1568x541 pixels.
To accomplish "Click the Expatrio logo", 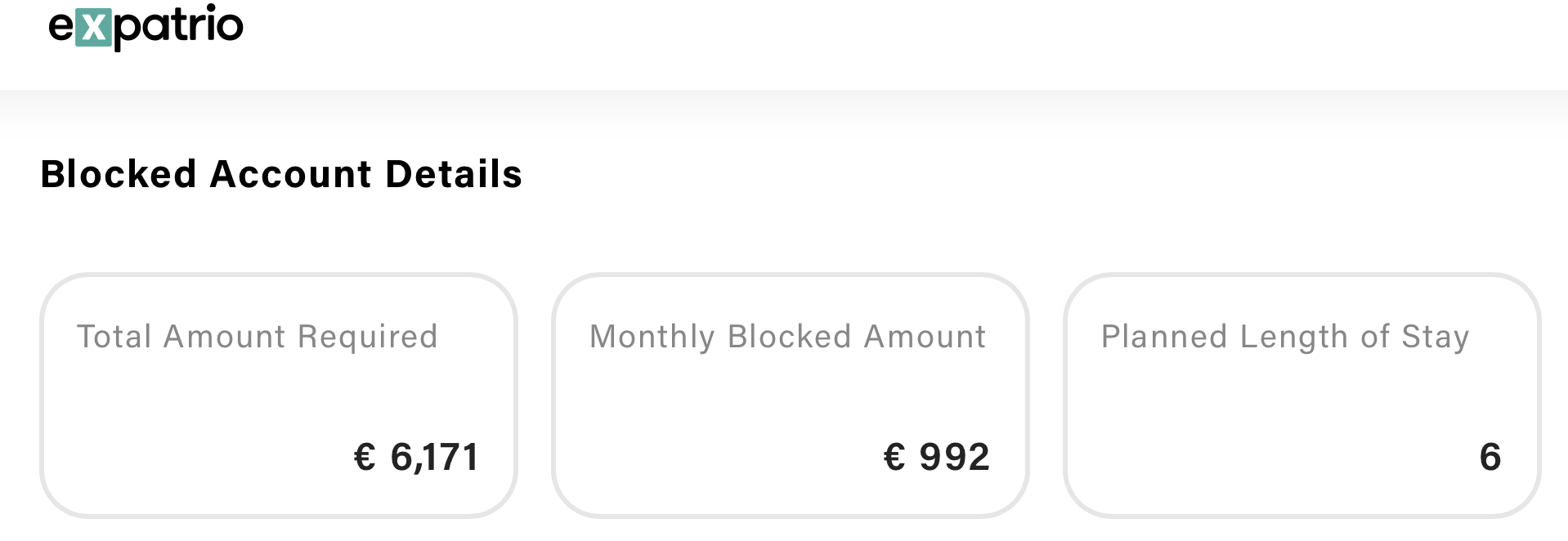I will point(146,26).
